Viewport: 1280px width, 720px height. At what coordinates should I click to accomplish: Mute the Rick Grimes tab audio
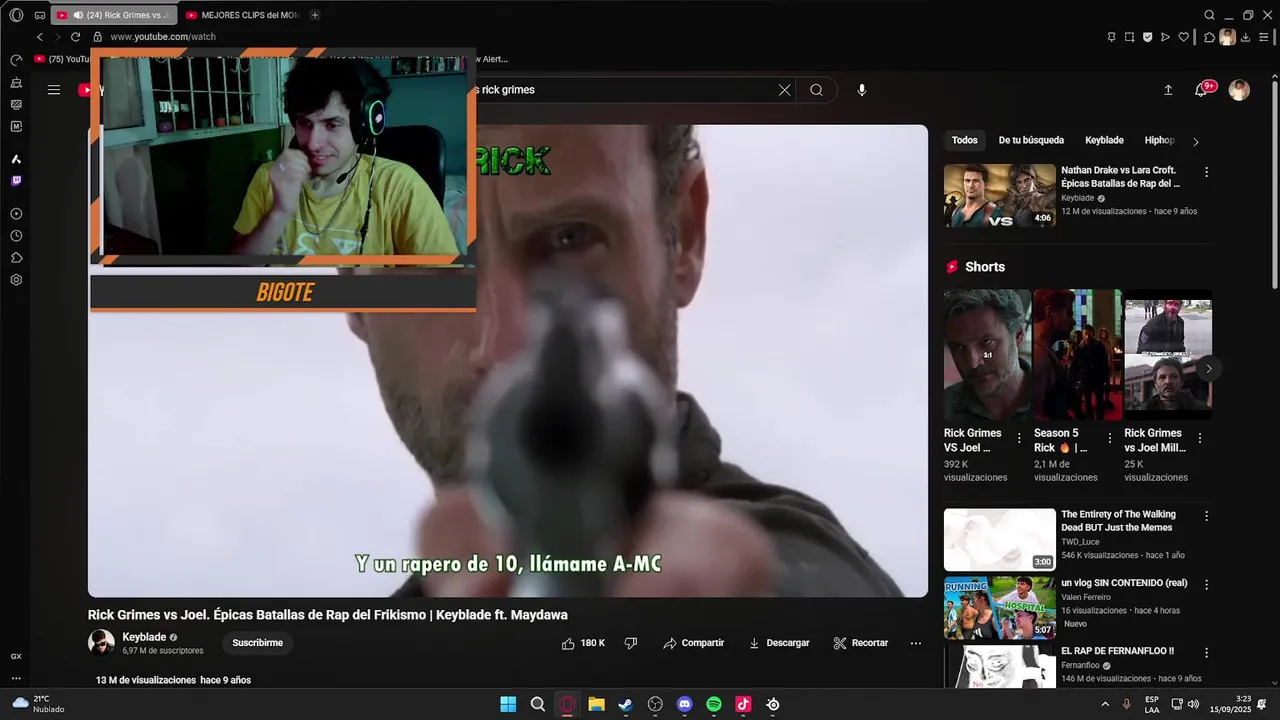coord(78,15)
